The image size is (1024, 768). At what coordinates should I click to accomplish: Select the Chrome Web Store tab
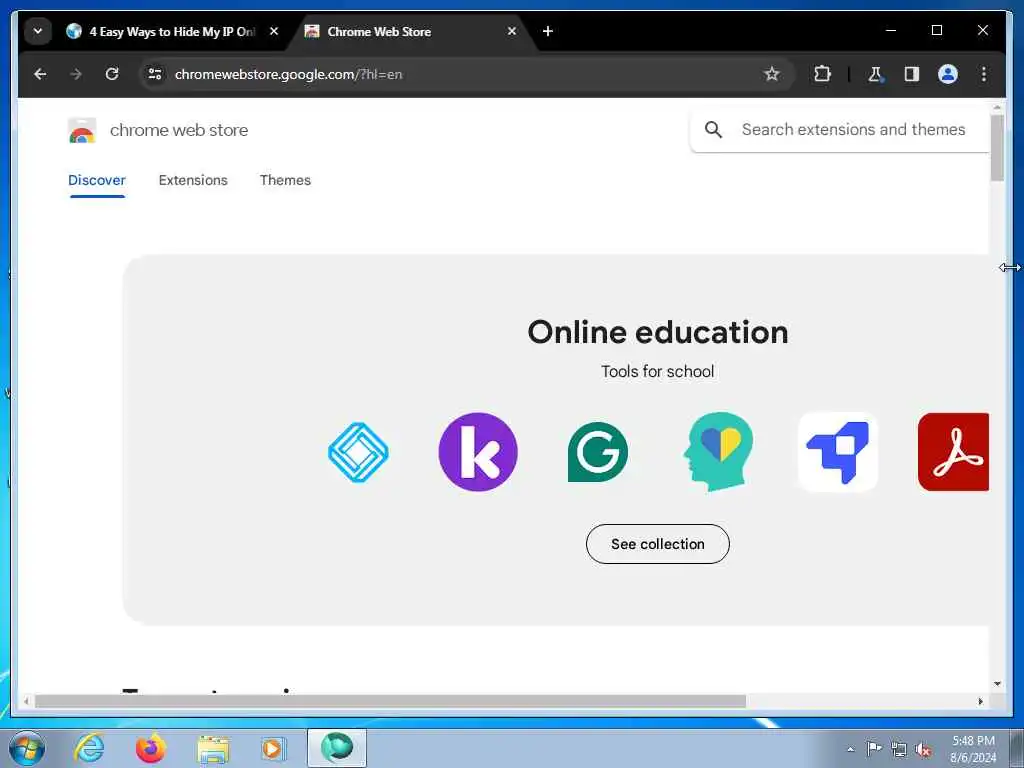[x=411, y=31]
